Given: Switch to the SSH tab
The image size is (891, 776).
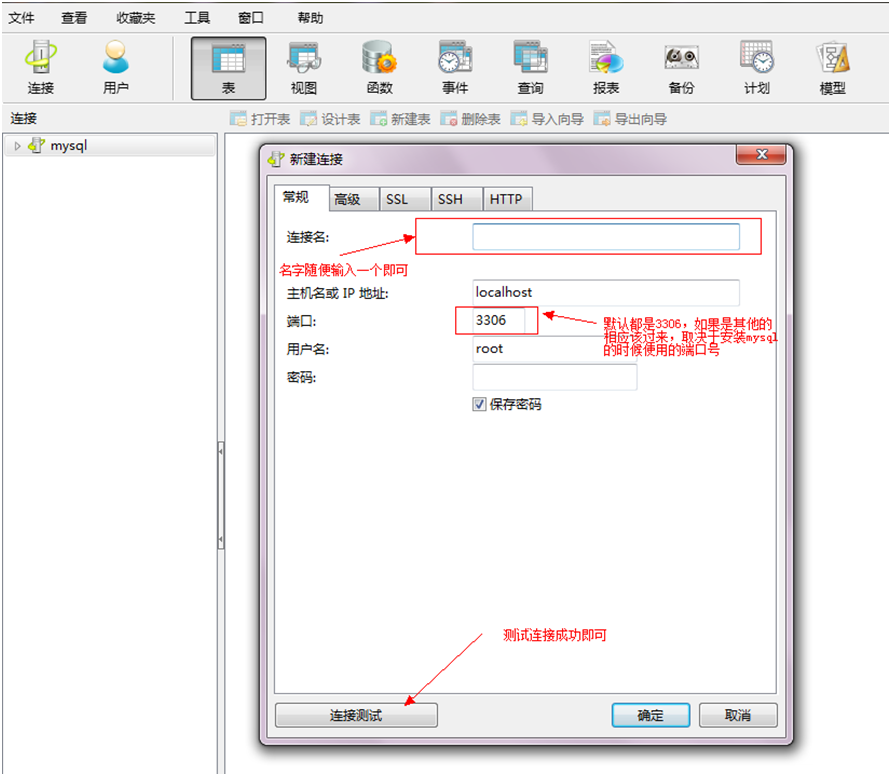Looking at the screenshot, I should (x=450, y=199).
